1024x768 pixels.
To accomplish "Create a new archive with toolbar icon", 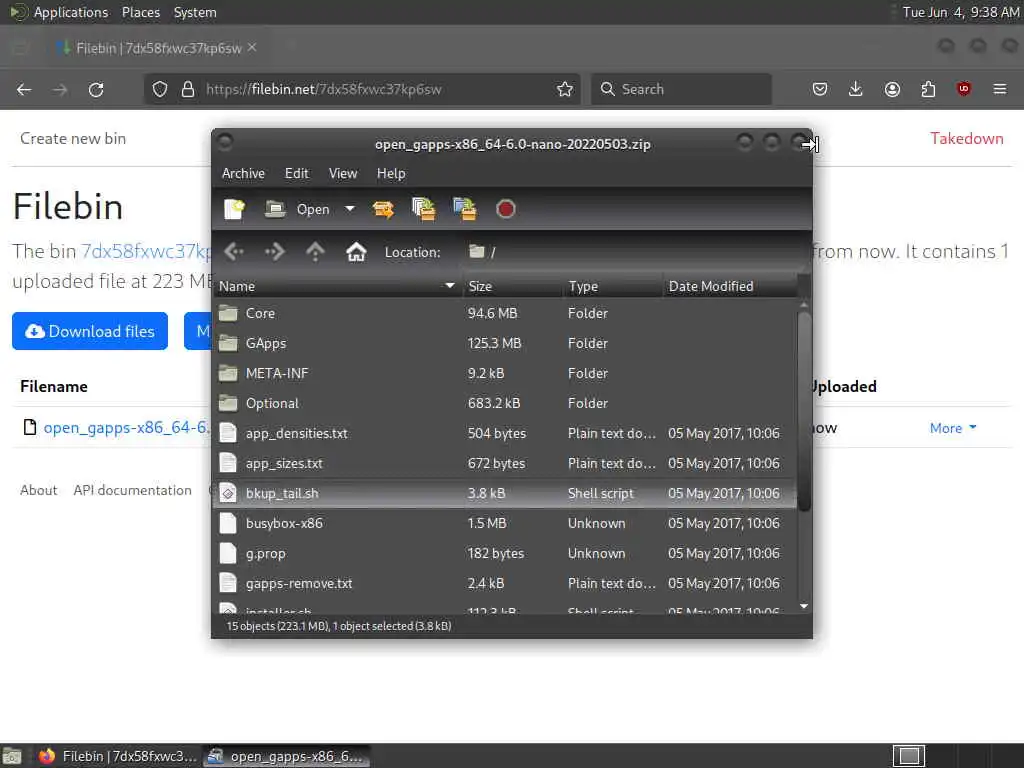I will pyautogui.click(x=234, y=209).
